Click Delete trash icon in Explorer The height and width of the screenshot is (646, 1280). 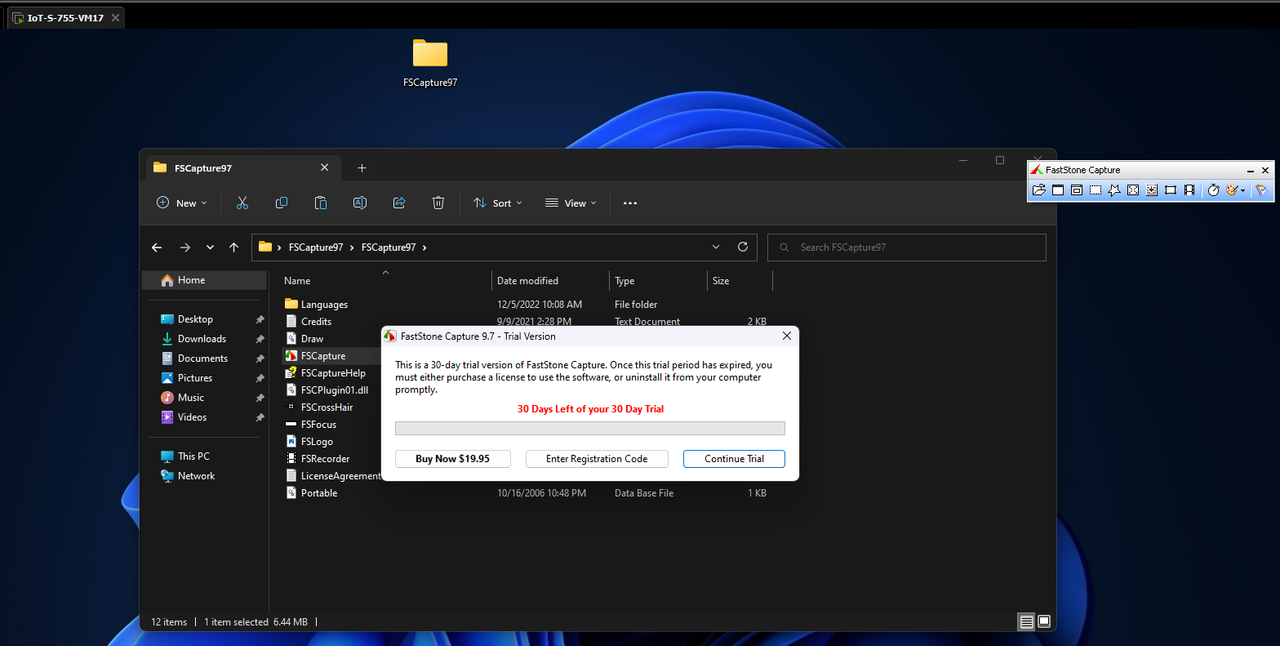pos(438,203)
